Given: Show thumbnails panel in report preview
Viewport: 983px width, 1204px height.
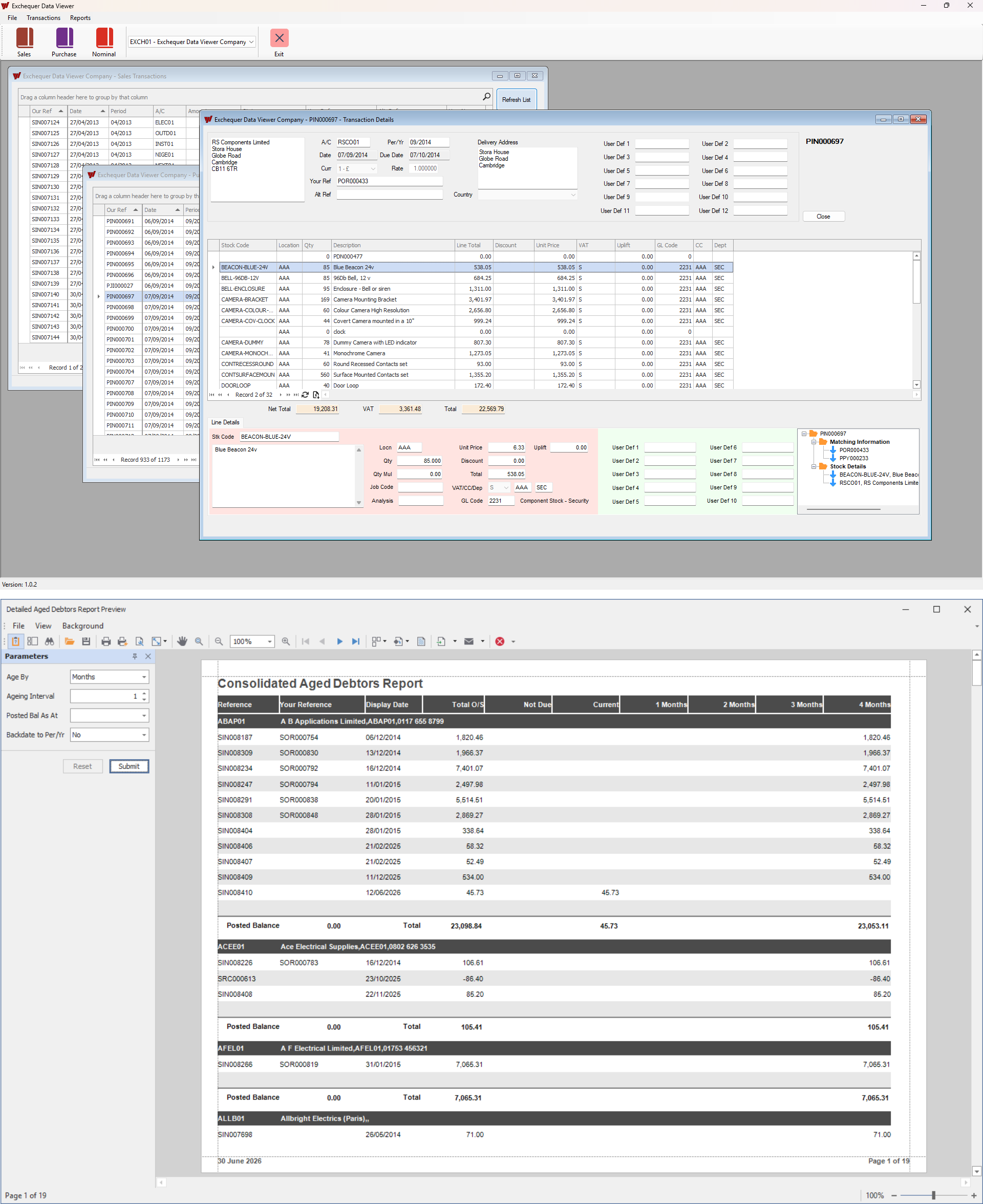Looking at the screenshot, I should (32, 641).
